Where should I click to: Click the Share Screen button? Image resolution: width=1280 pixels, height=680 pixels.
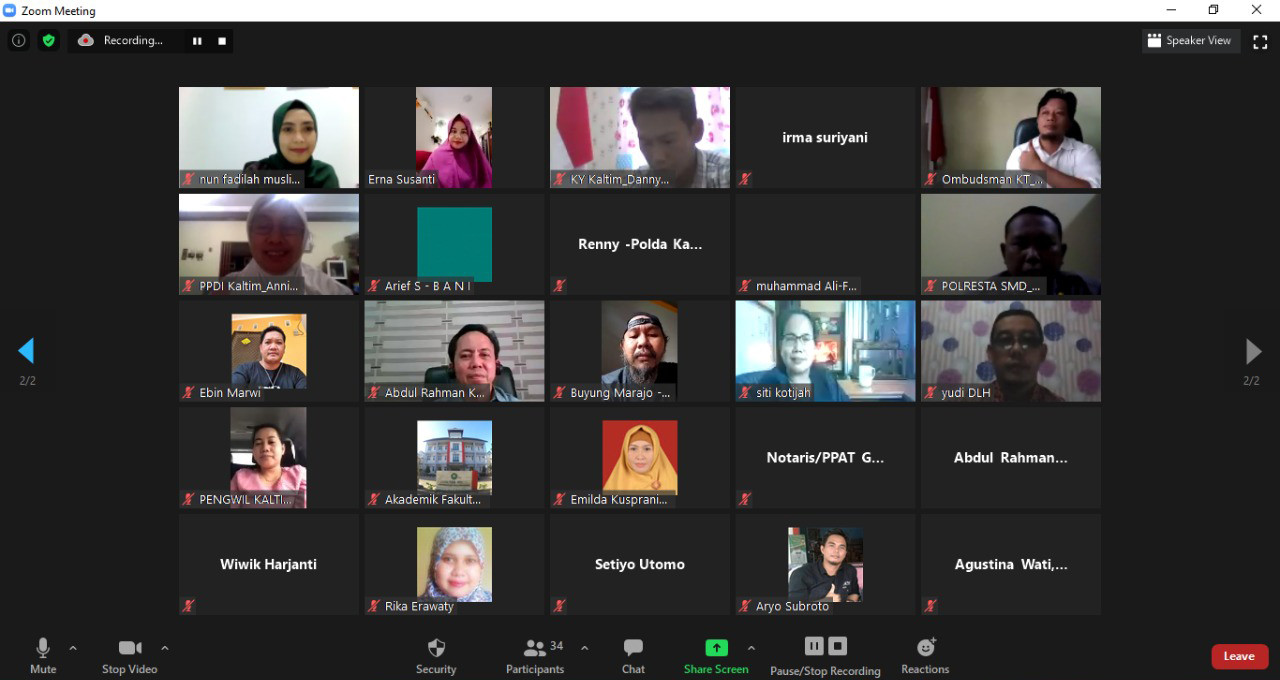click(x=716, y=655)
